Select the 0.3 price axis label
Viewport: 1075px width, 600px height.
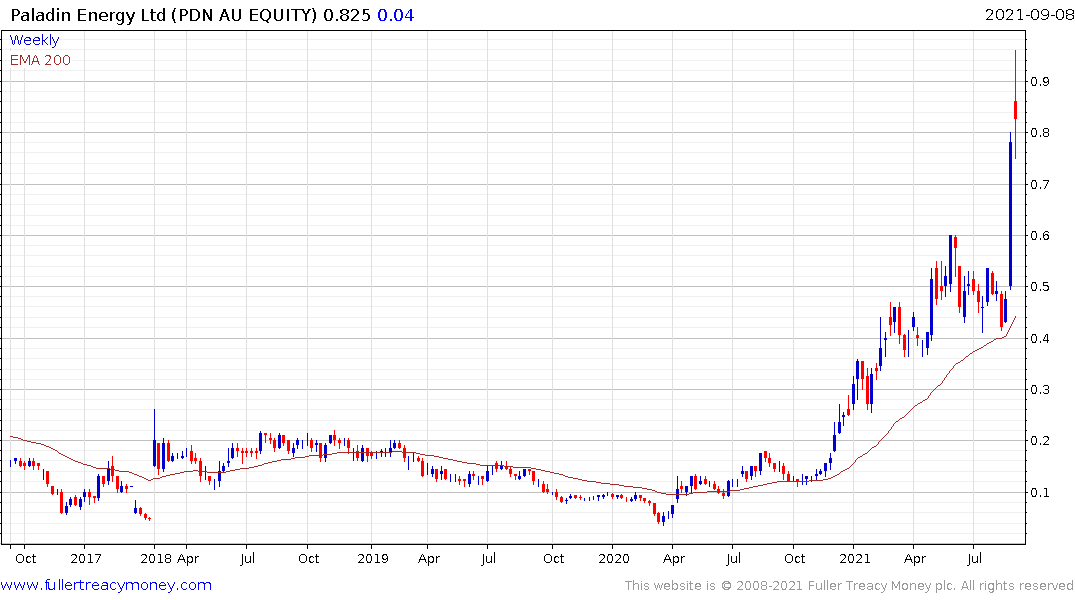pos(1040,389)
